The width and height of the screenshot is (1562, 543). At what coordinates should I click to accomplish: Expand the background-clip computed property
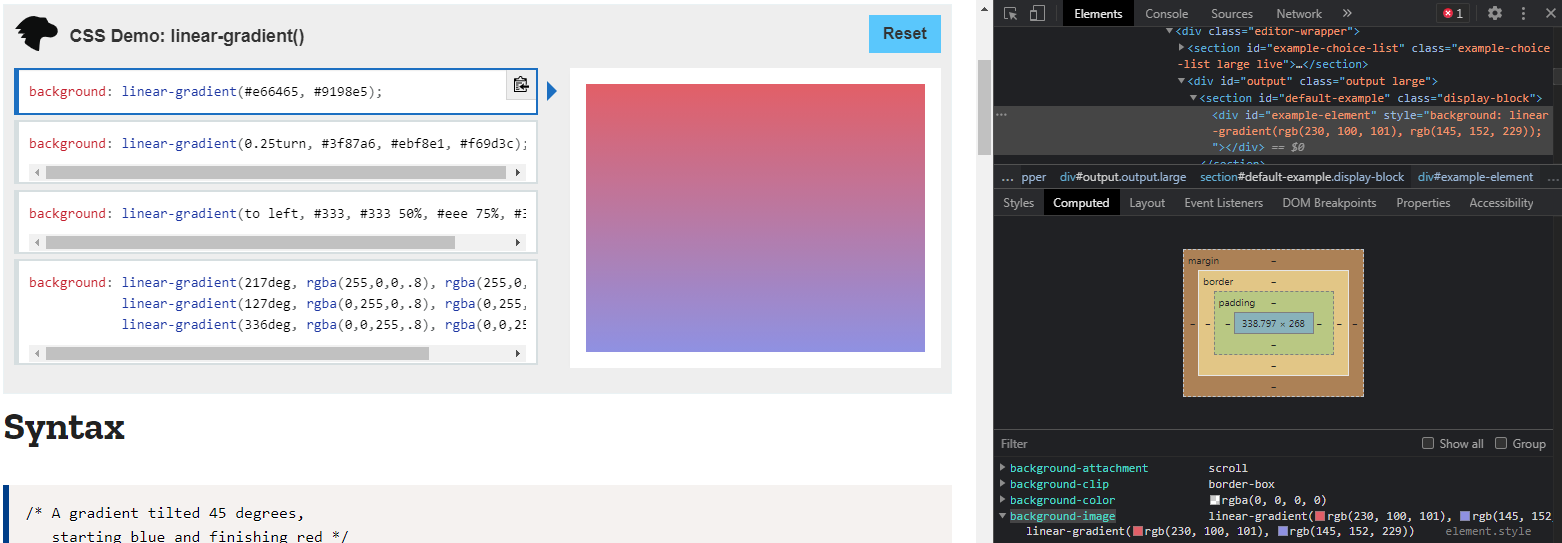click(x=1003, y=484)
